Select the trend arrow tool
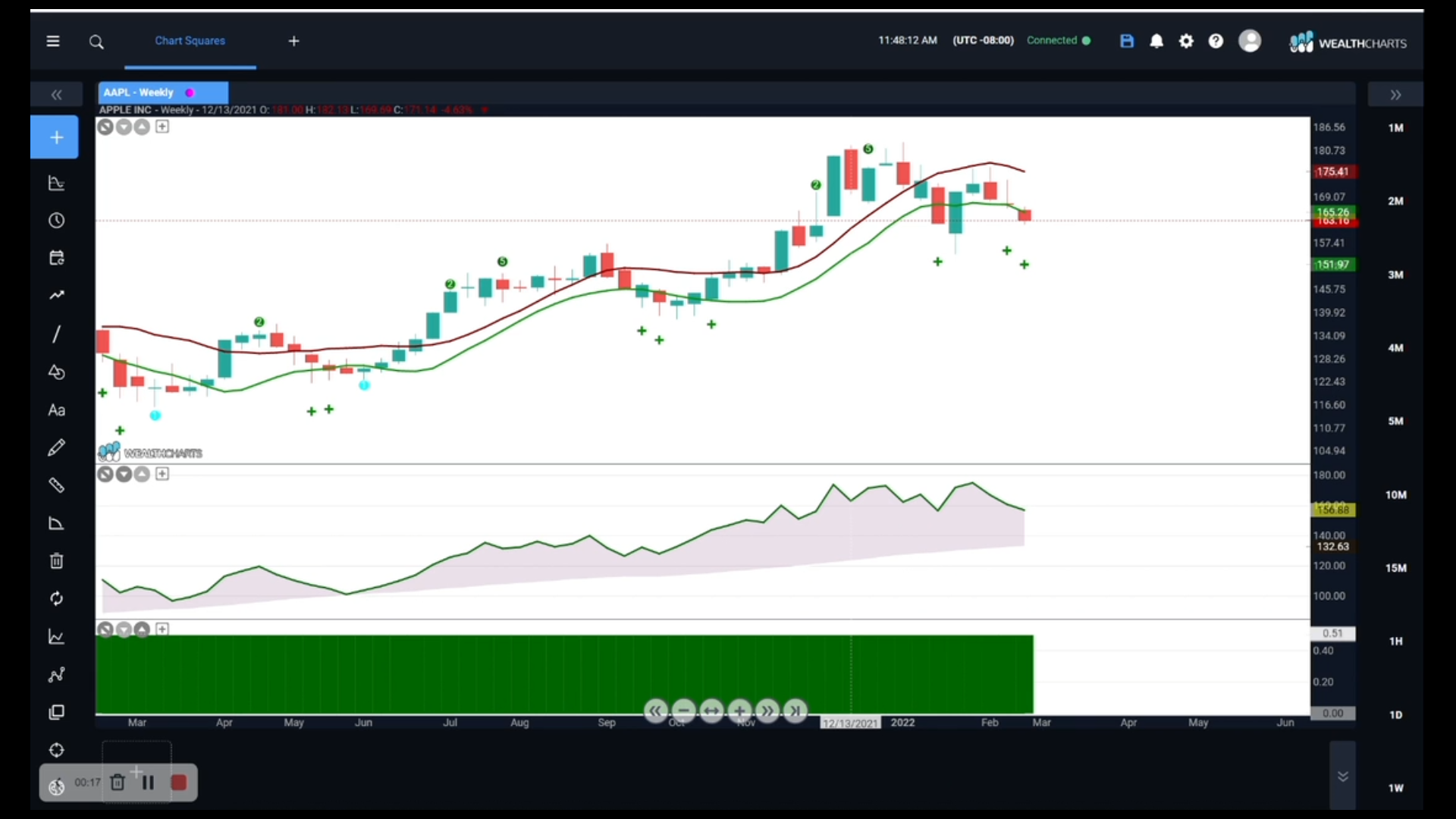 pos(56,296)
